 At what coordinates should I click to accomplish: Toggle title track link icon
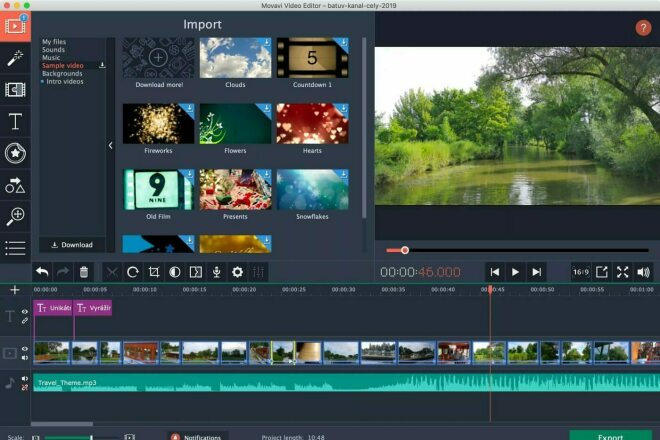click(25, 320)
